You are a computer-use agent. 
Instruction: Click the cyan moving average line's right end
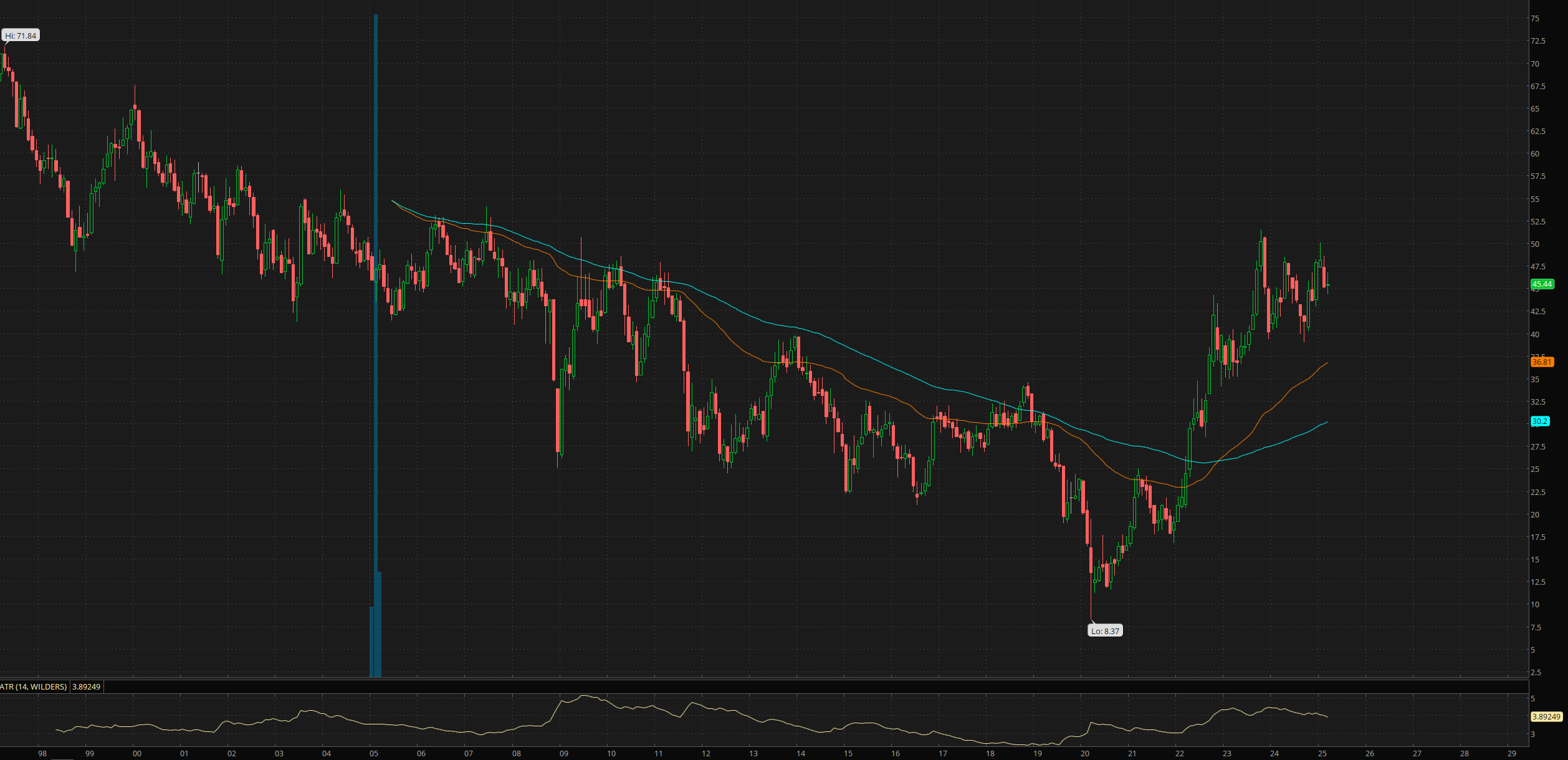pyautogui.click(x=1327, y=422)
